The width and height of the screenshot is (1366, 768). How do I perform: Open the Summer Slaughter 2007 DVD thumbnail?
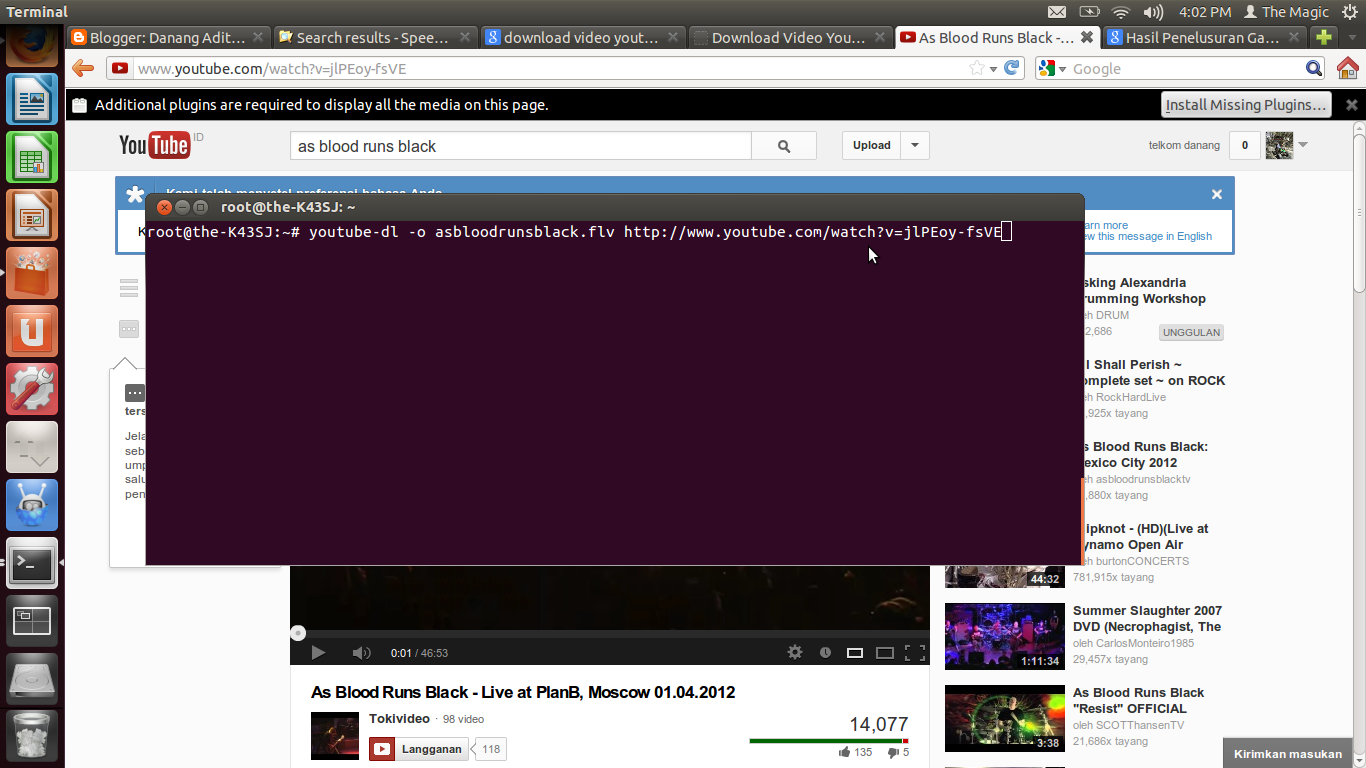point(1004,636)
